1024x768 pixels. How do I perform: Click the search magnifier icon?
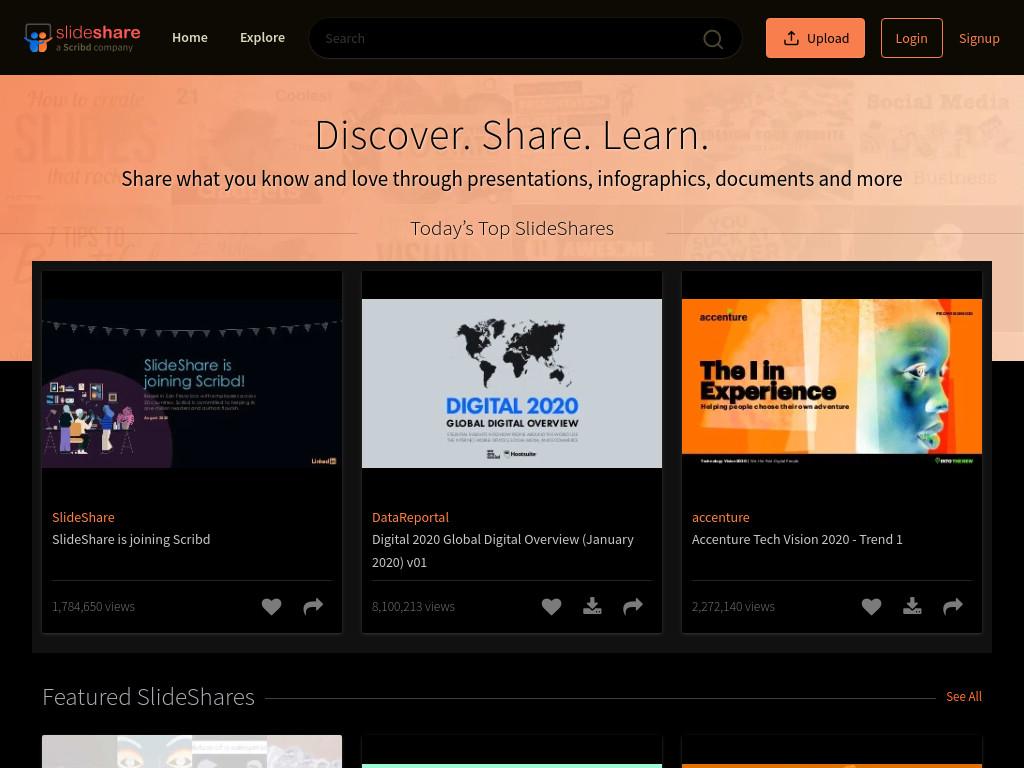712,39
